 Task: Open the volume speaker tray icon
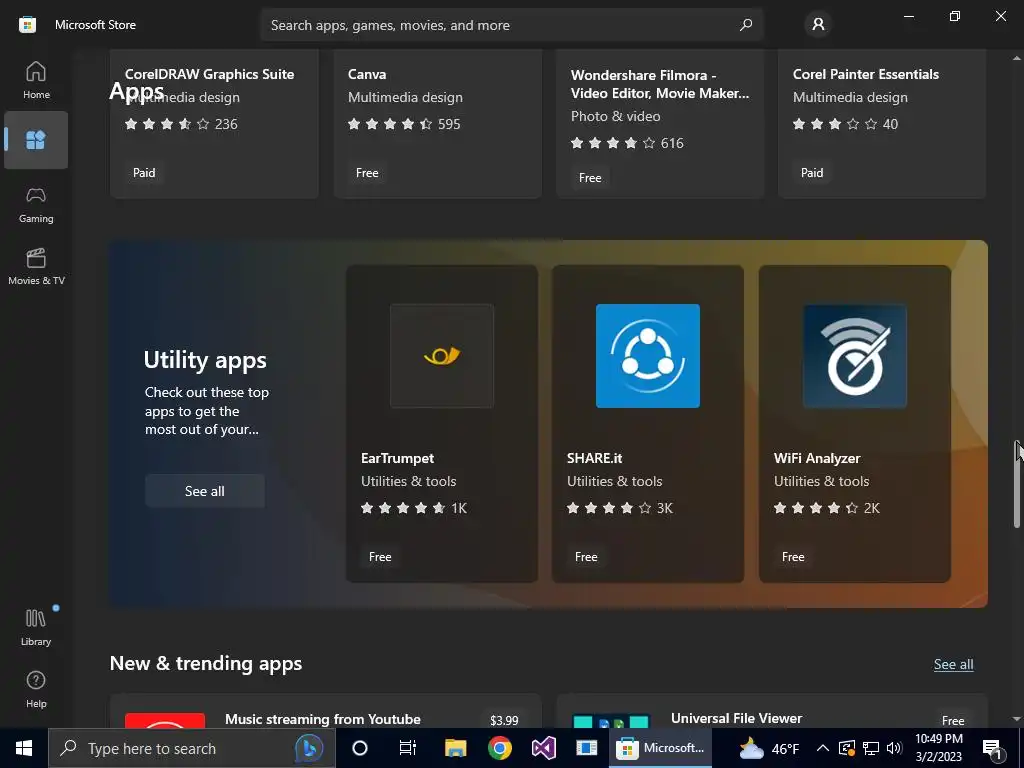[894, 748]
